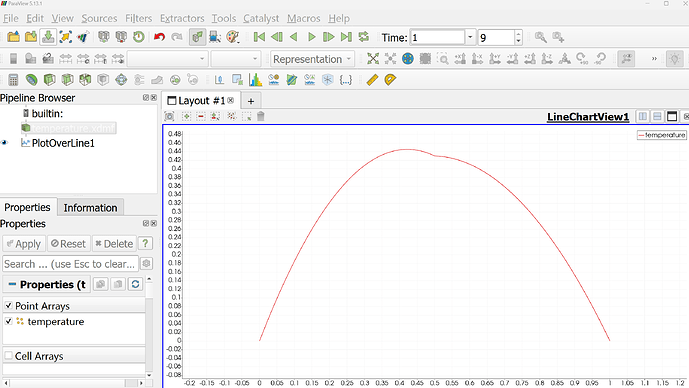Toggle visibility eye for PlotOverLine1
This screenshot has width=689, height=388.
[4, 143]
